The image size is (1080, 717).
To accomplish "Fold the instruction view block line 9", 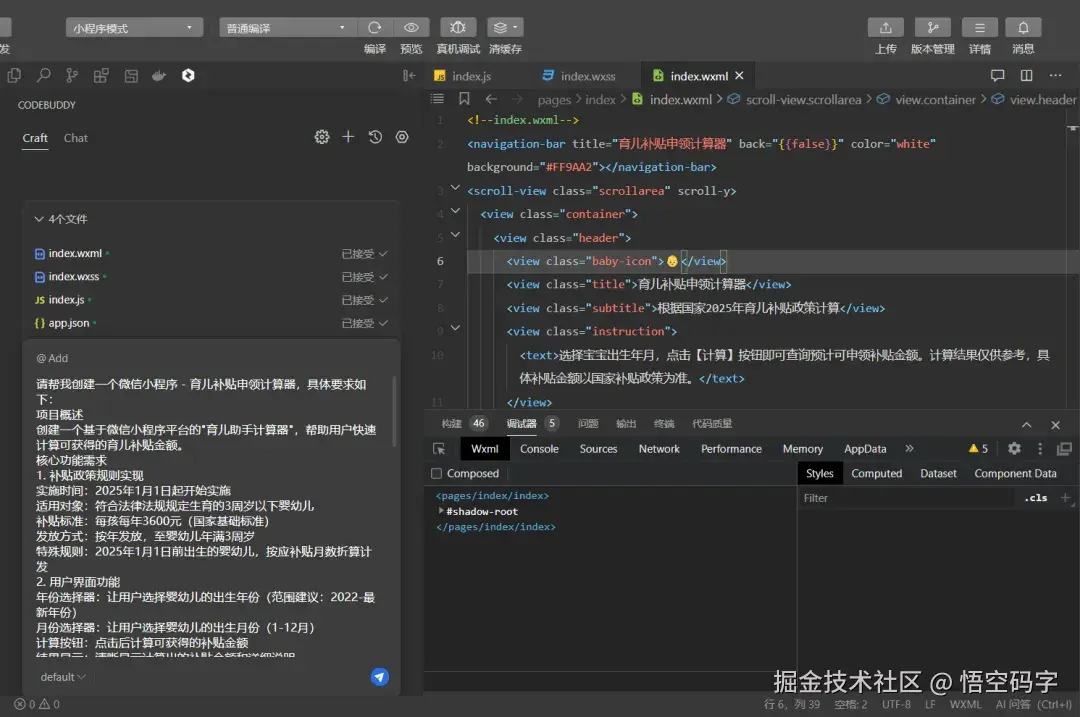I will 455,328.
